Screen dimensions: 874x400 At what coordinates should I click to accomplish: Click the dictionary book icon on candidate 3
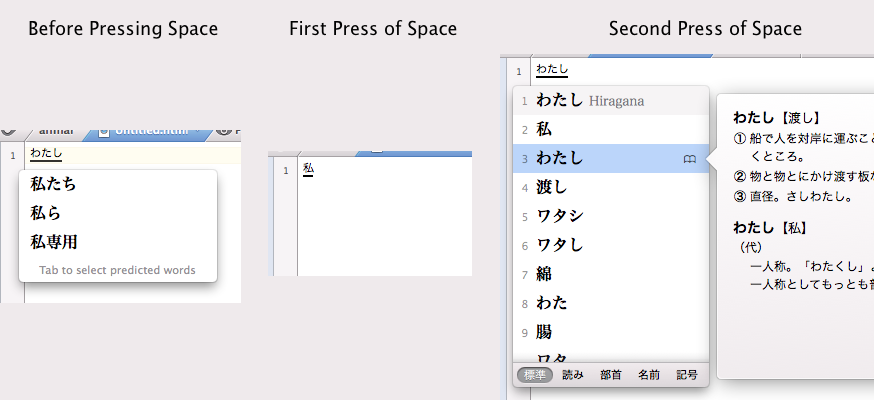point(689,159)
